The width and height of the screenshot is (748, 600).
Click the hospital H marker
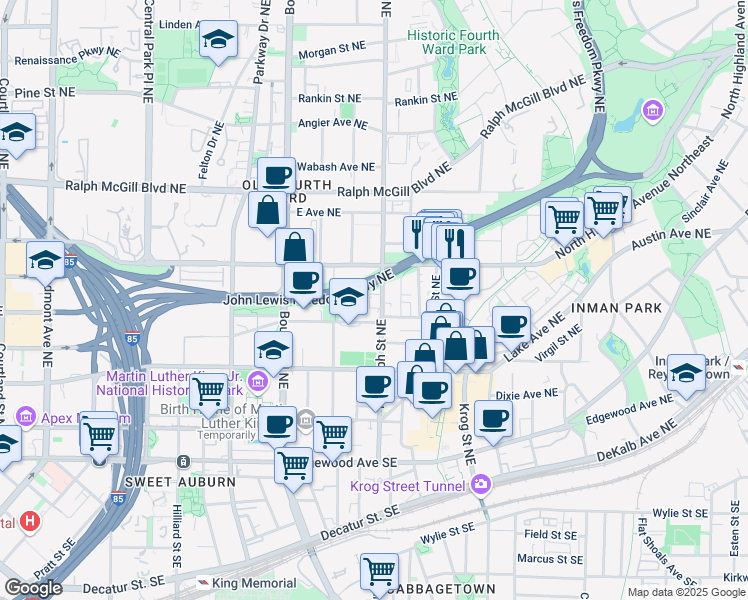[x=30, y=521]
